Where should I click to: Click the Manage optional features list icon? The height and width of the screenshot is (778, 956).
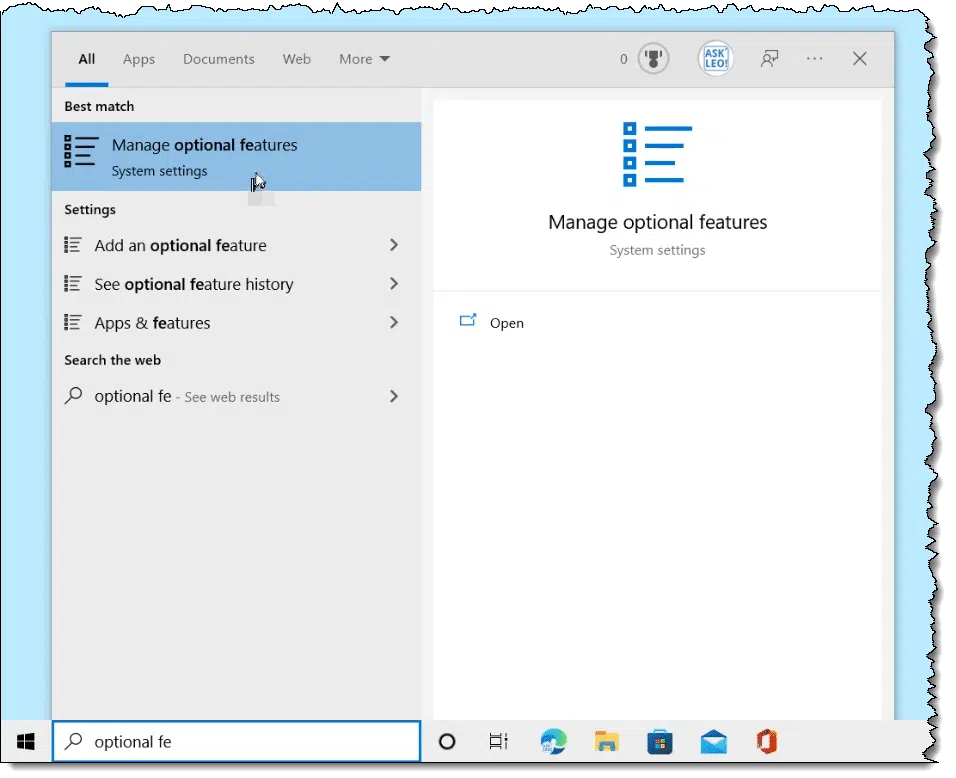[81, 151]
